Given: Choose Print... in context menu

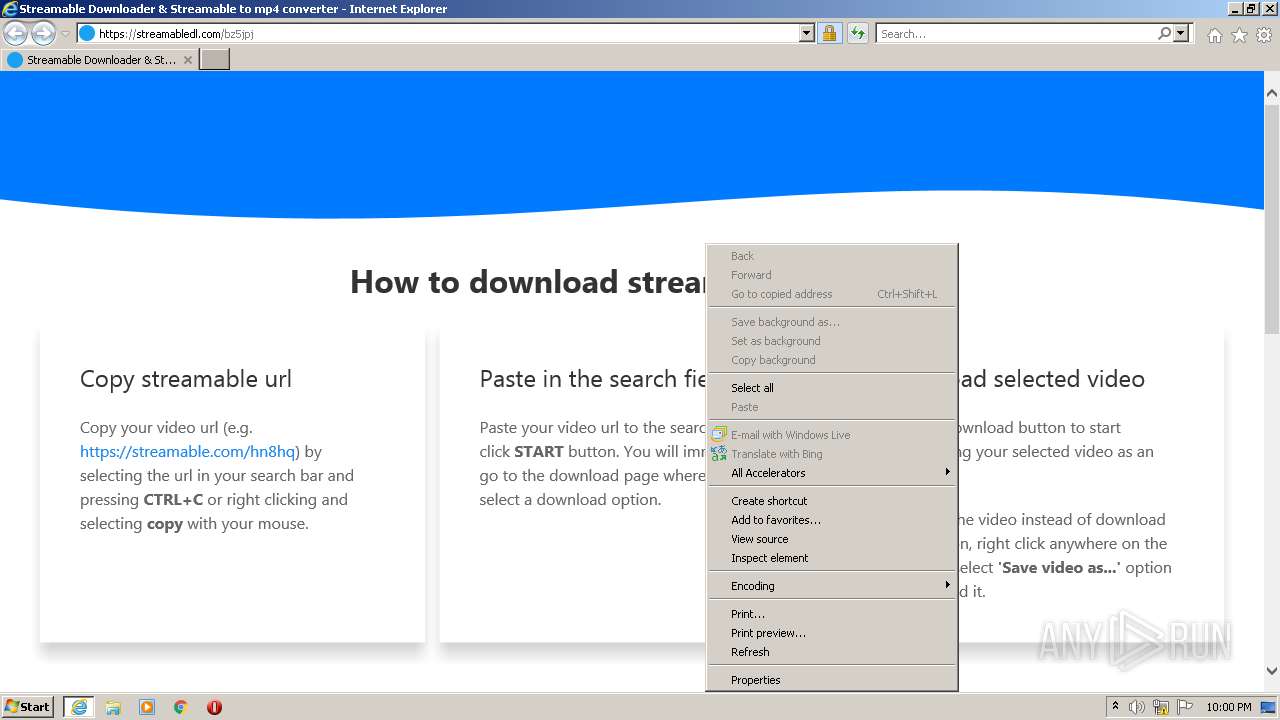Looking at the screenshot, I should pyautogui.click(x=832, y=614).
